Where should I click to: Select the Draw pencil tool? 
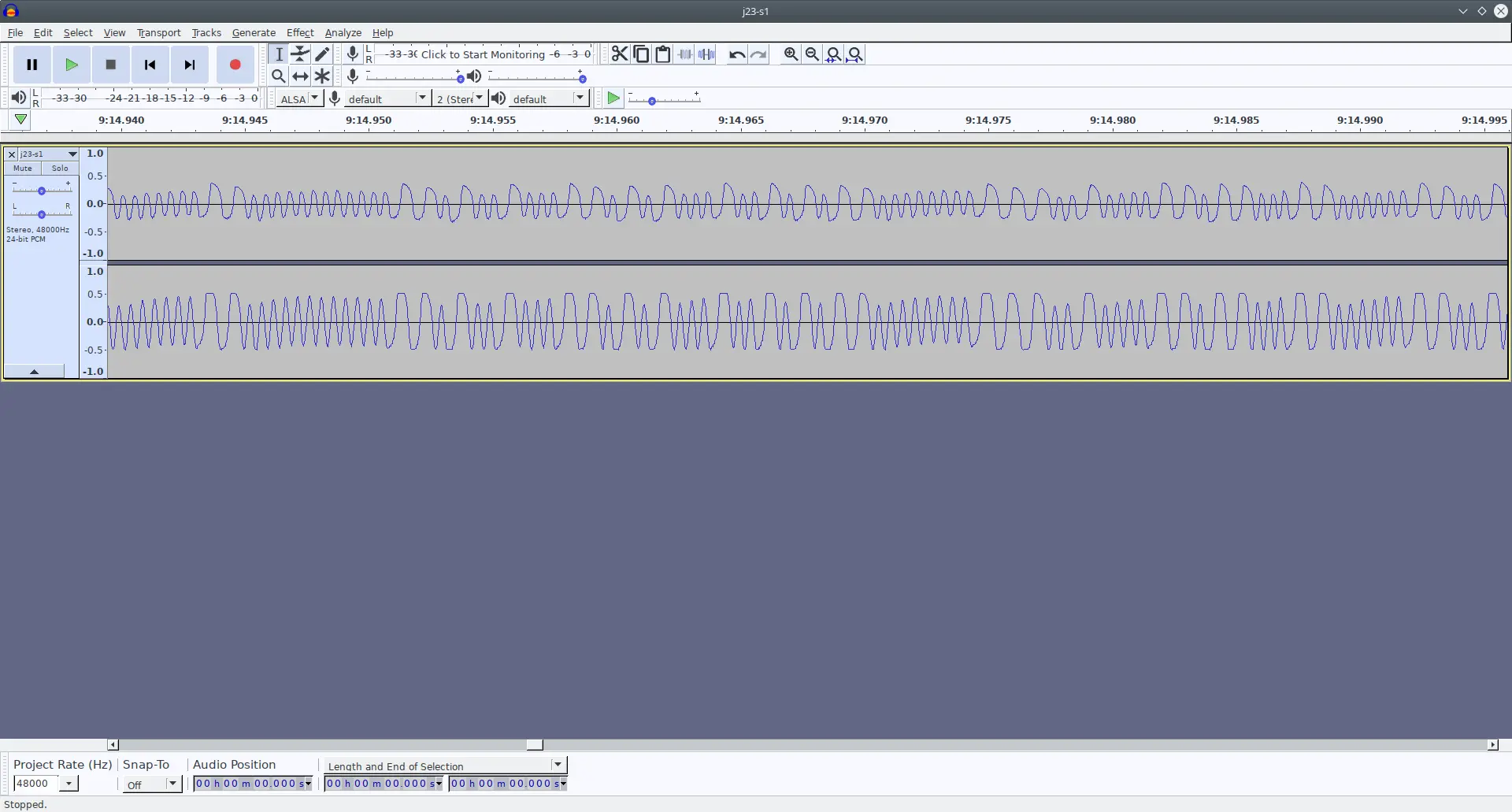(x=322, y=54)
